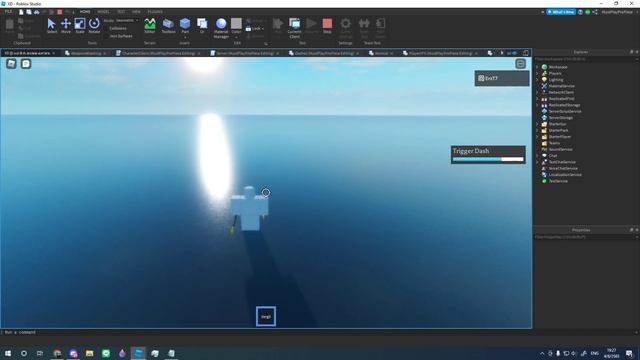Select LocalizationService in Explorer
Viewport: 640px width, 360px height.
tap(564, 175)
